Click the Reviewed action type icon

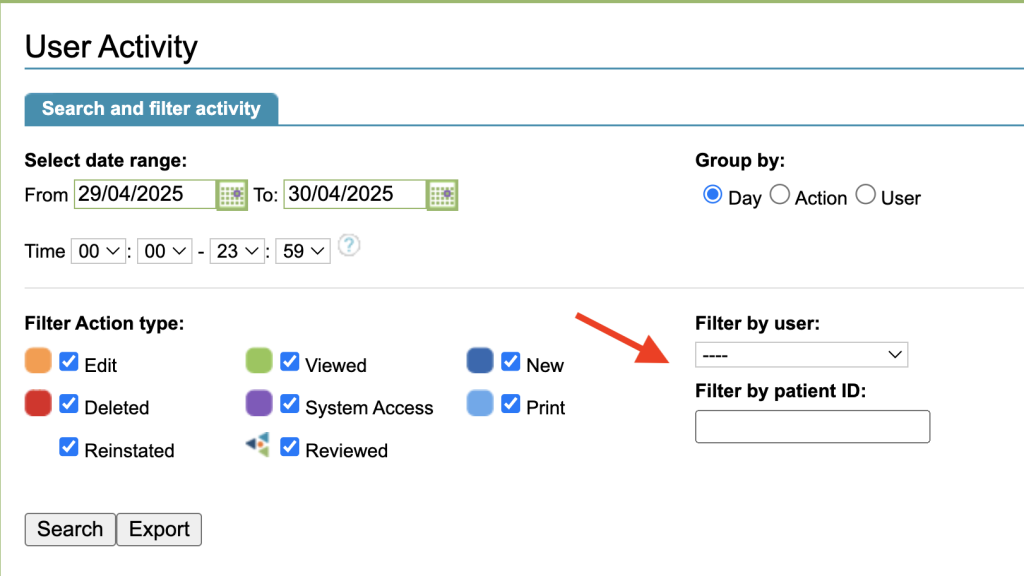coord(258,446)
